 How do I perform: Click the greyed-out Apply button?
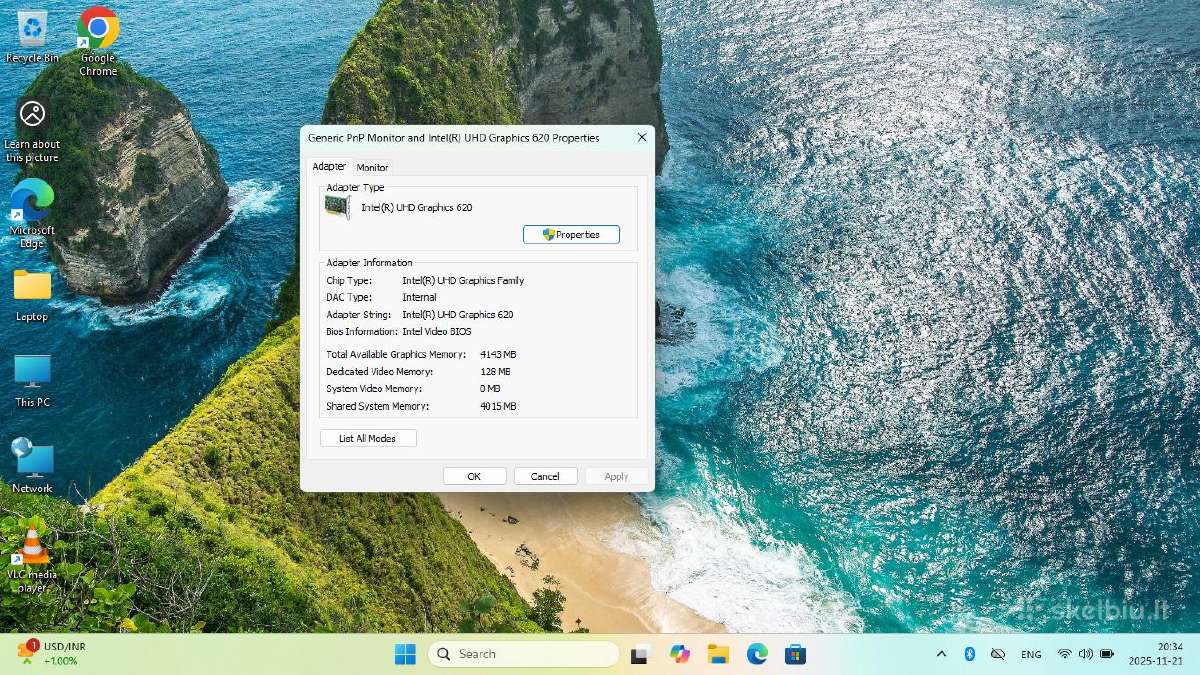pyautogui.click(x=616, y=476)
